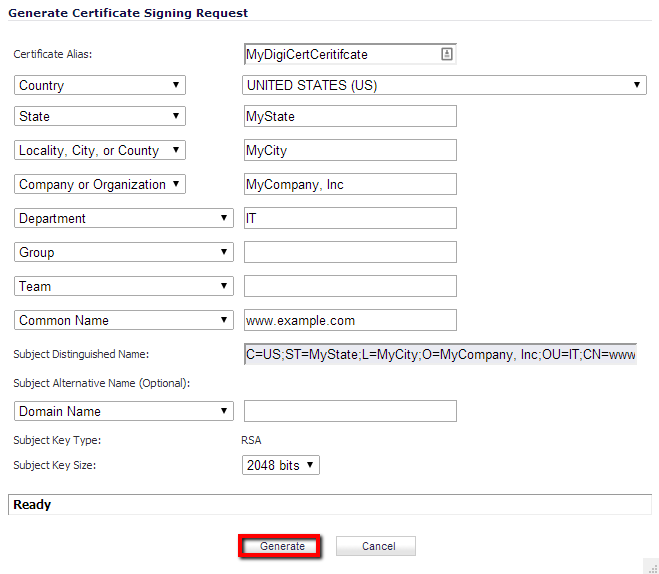Select the empty Group text field
The height and width of the screenshot is (574, 659).
click(x=350, y=253)
